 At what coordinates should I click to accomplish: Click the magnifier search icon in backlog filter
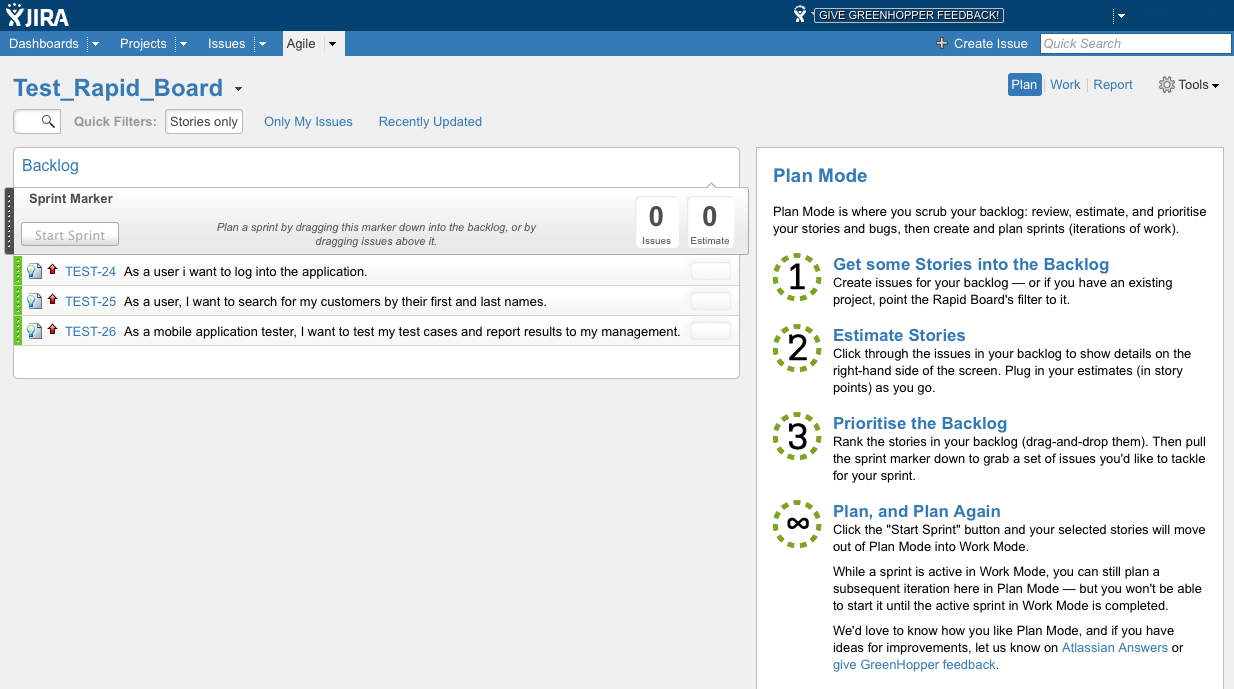47,121
